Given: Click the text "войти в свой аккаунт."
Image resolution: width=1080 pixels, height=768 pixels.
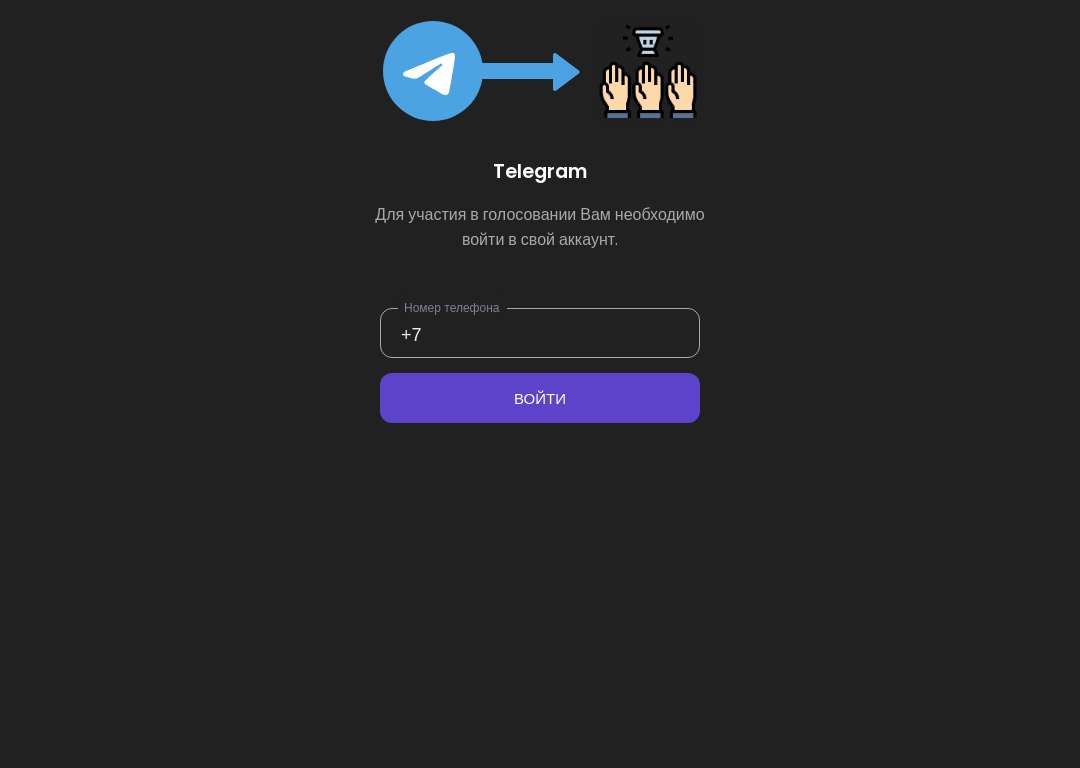Looking at the screenshot, I should [x=540, y=239].
